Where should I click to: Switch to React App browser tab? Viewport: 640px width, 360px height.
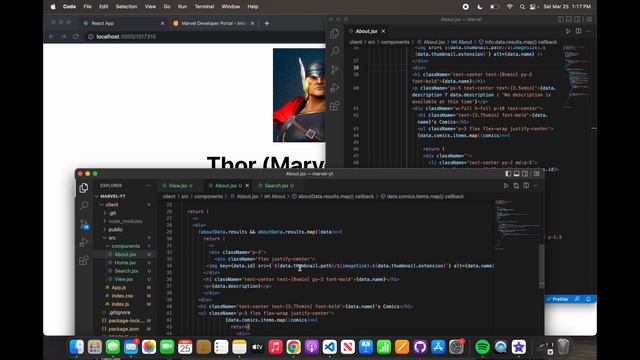tap(103, 23)
